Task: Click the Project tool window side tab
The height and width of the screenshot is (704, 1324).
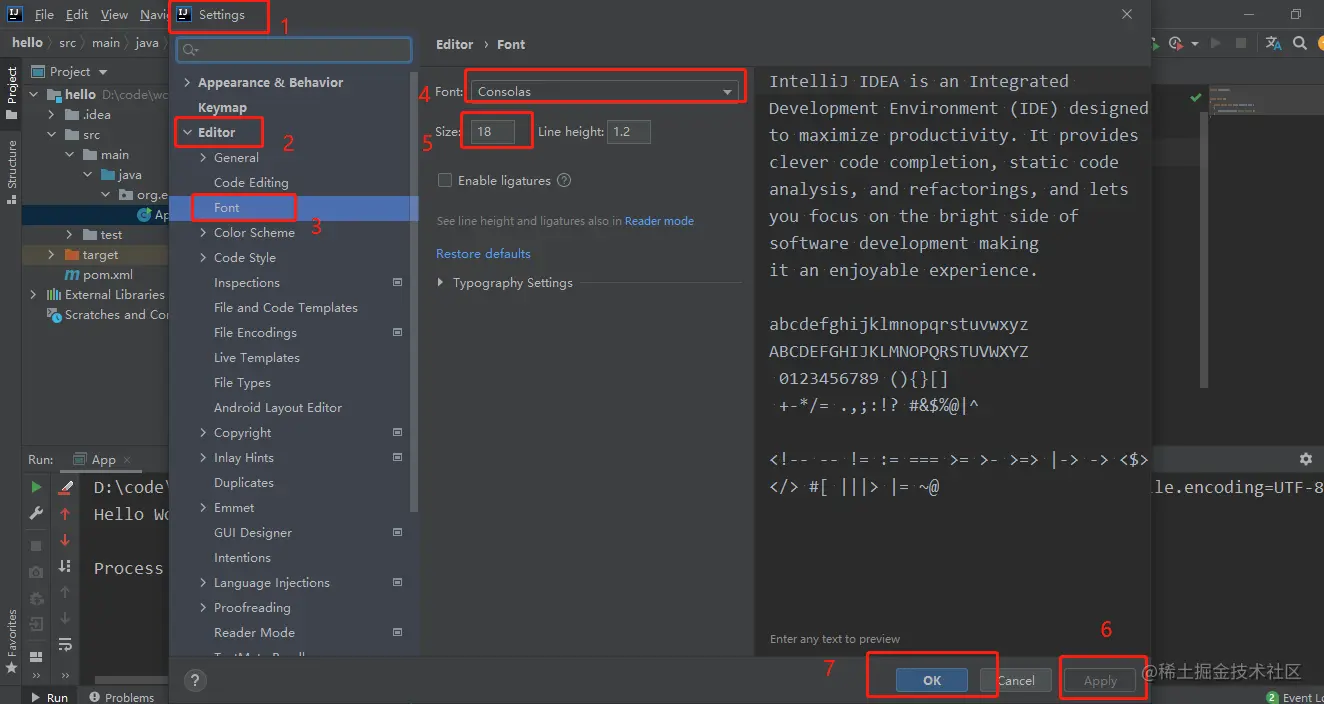Action: coord(12,92)
